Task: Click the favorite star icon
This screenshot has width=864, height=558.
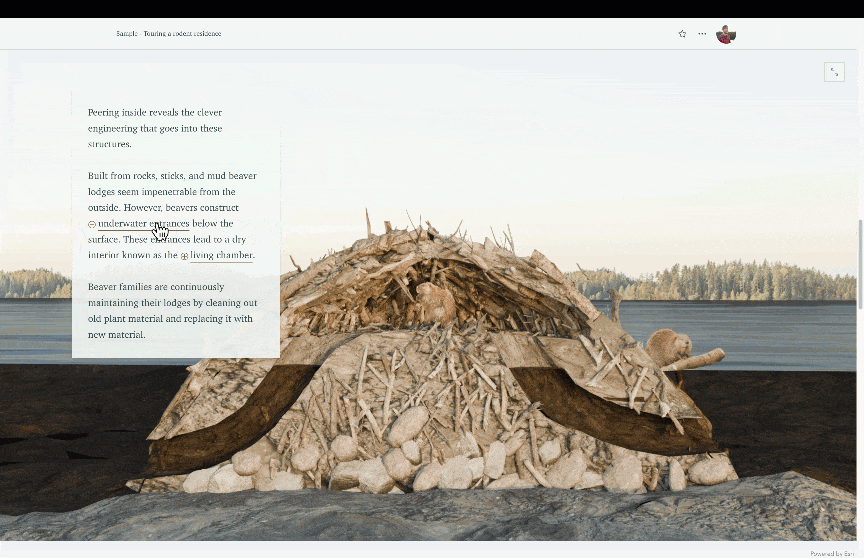Action: [x=682, y=34]
